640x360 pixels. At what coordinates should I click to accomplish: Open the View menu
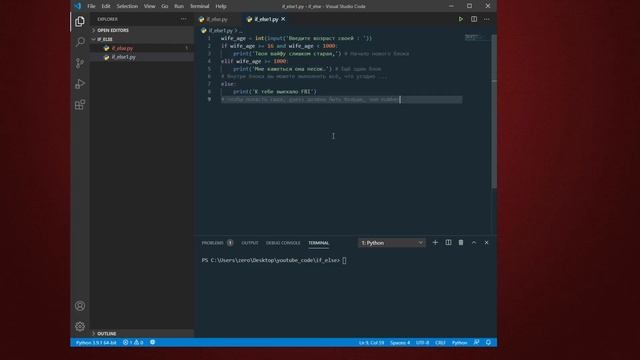pos(149,6)
